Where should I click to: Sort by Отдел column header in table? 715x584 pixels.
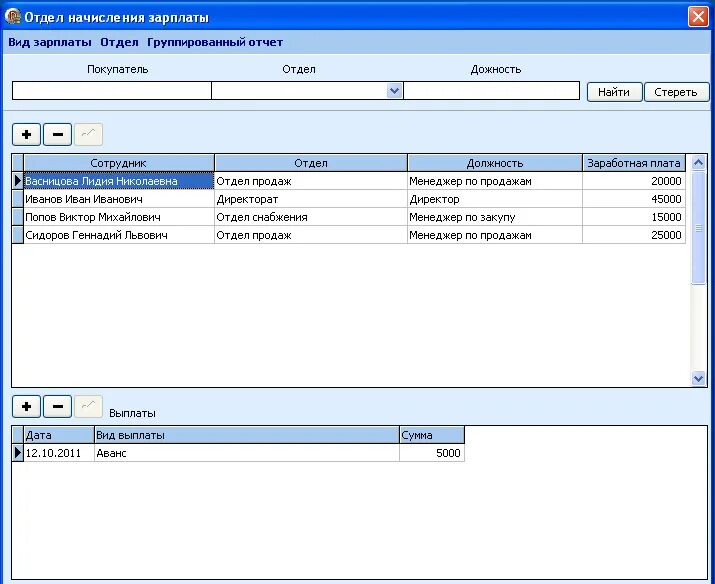click(311, 163)
